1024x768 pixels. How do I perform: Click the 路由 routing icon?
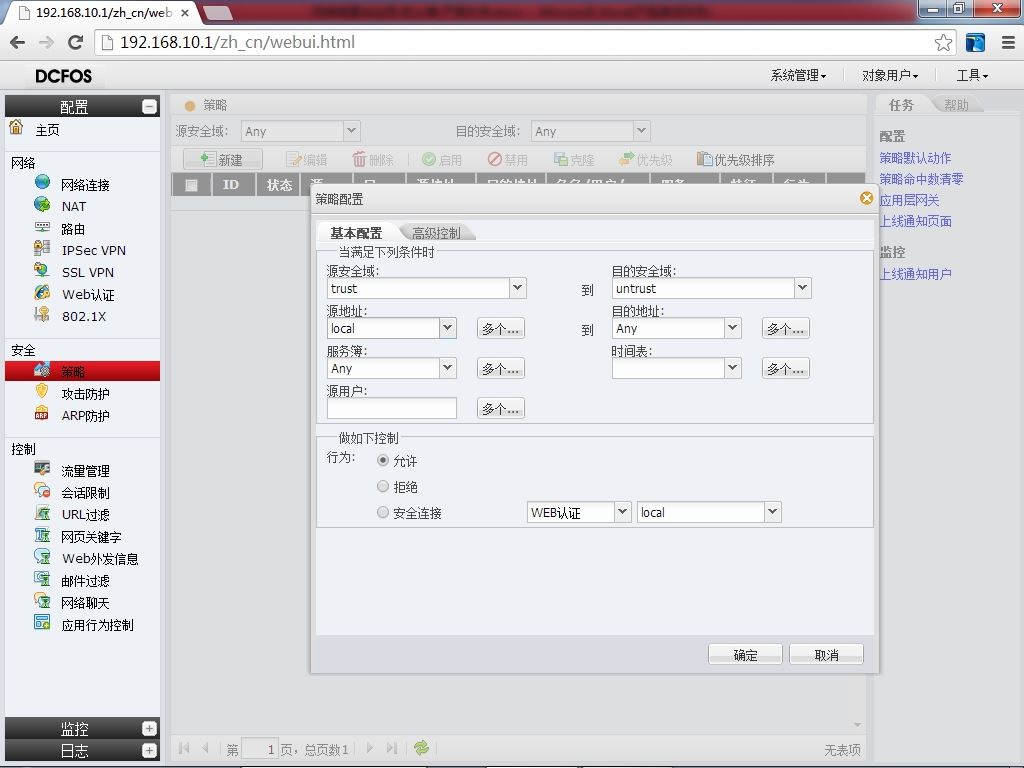point(42,227)
